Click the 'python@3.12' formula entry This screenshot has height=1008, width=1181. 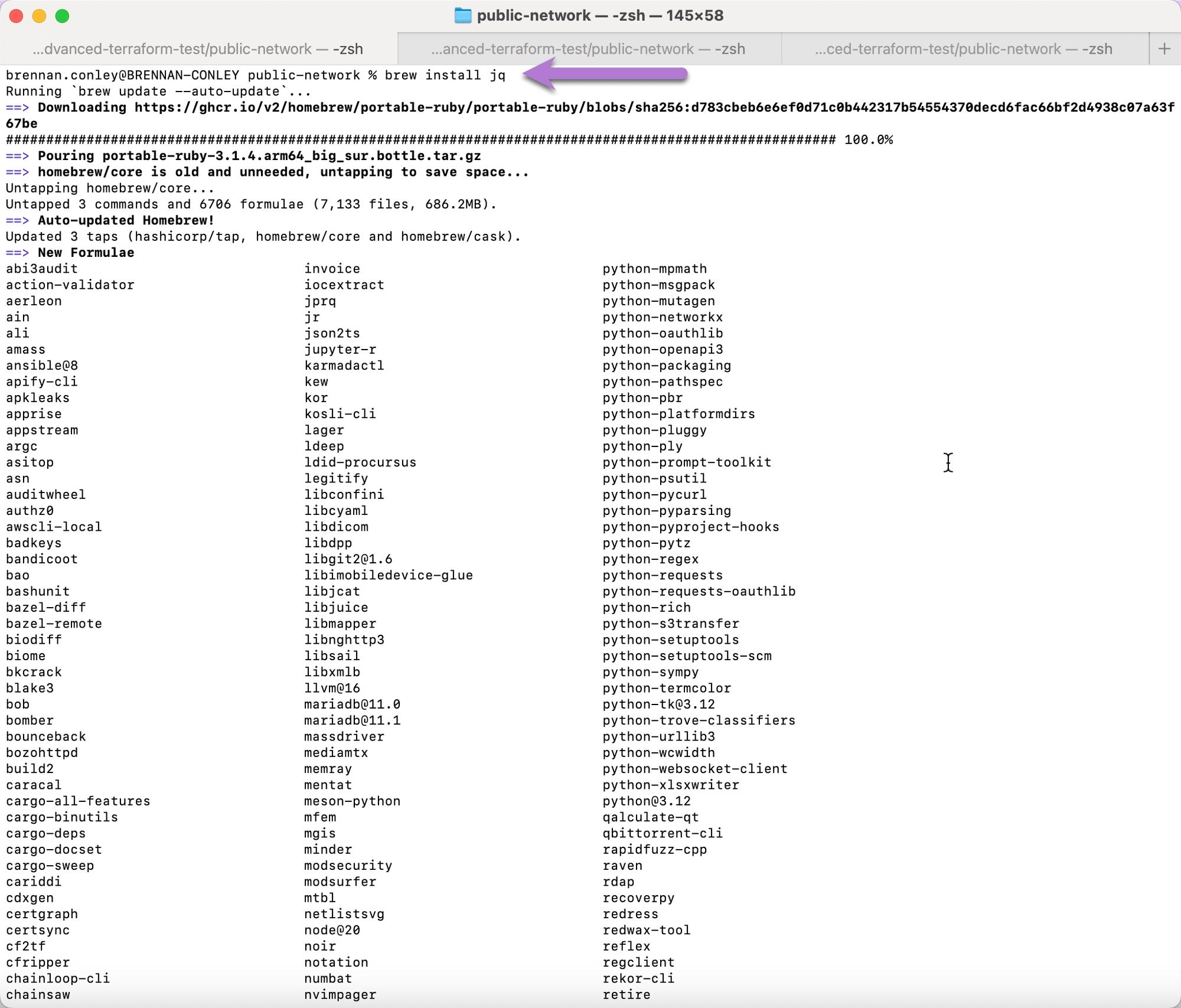tap(647, 801)
